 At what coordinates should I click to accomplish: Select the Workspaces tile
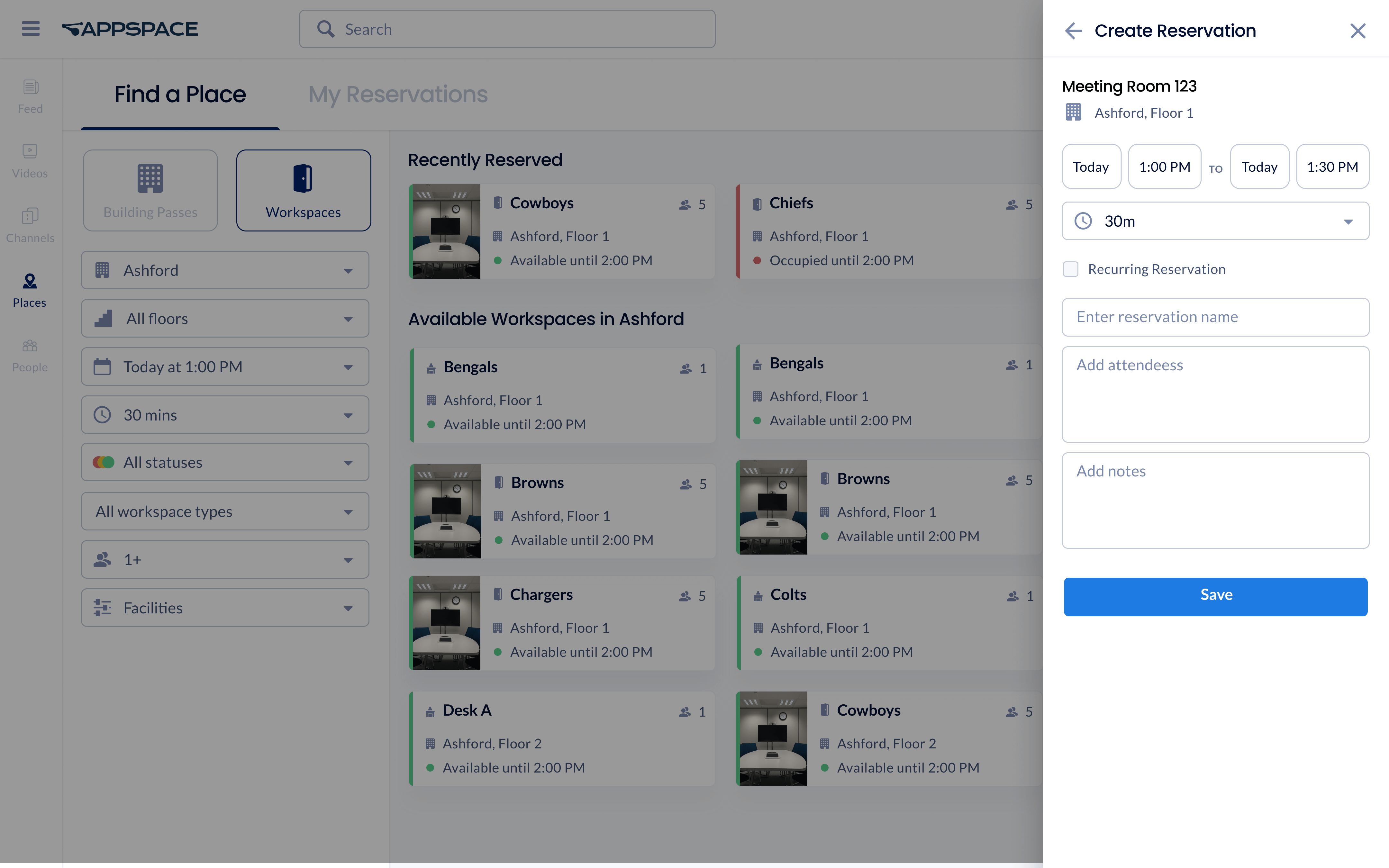303,191
